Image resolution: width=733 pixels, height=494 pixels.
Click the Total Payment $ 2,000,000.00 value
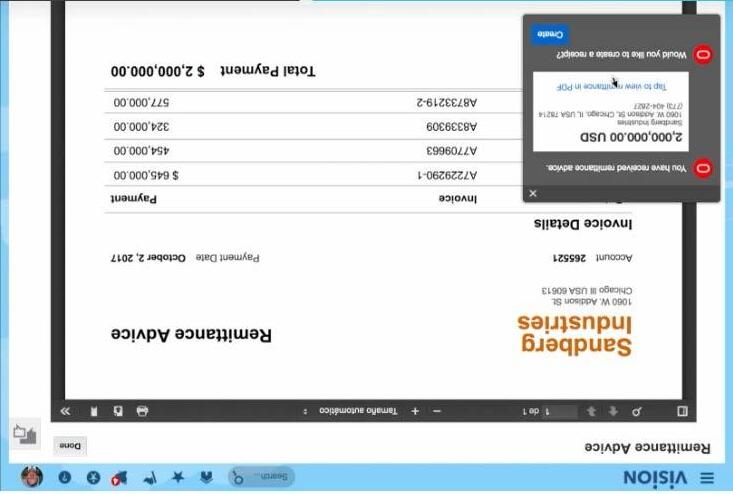click(x=158, y=71)
